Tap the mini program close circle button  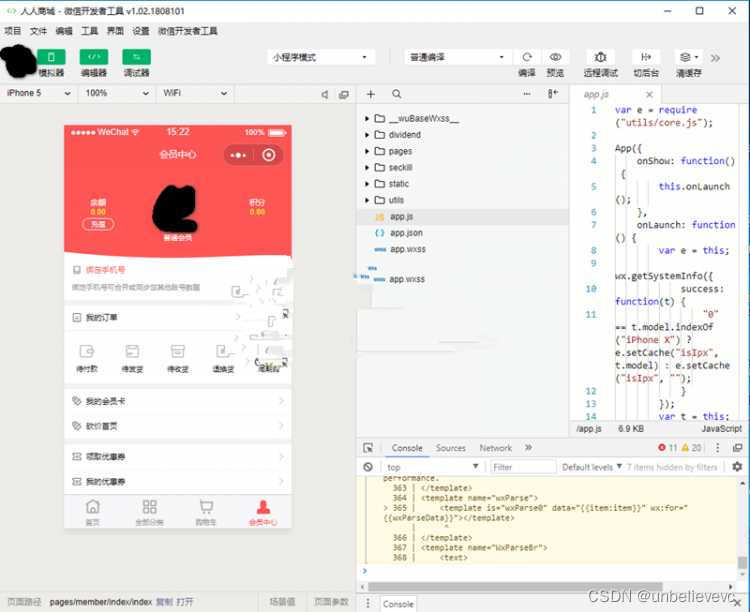269,155
